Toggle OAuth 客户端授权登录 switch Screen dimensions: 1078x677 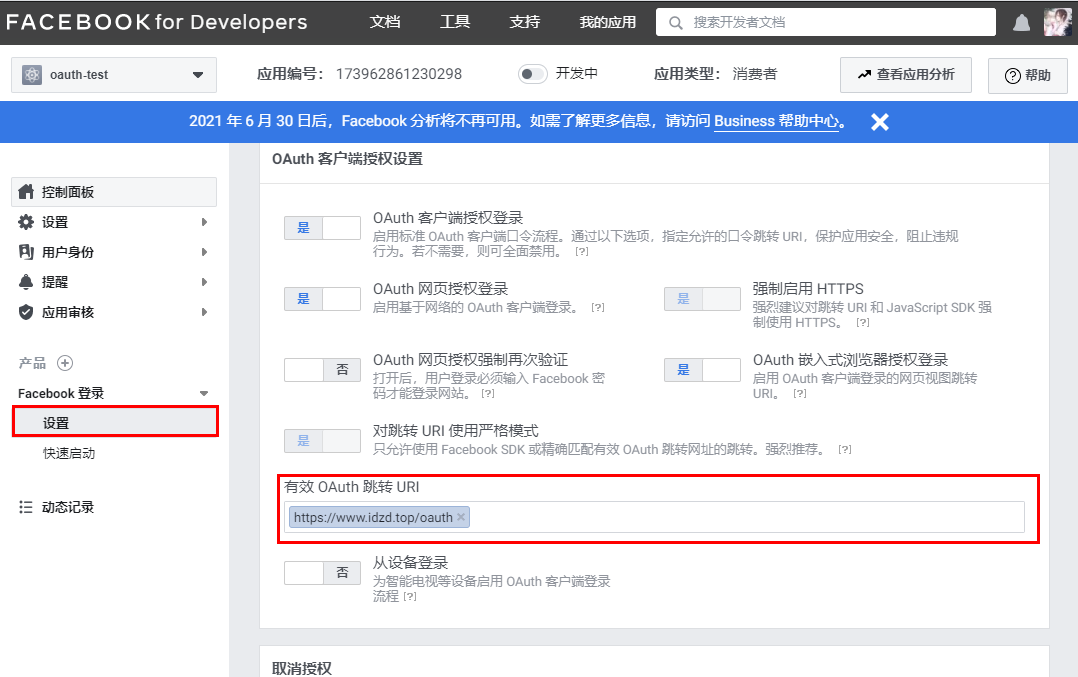322,227
